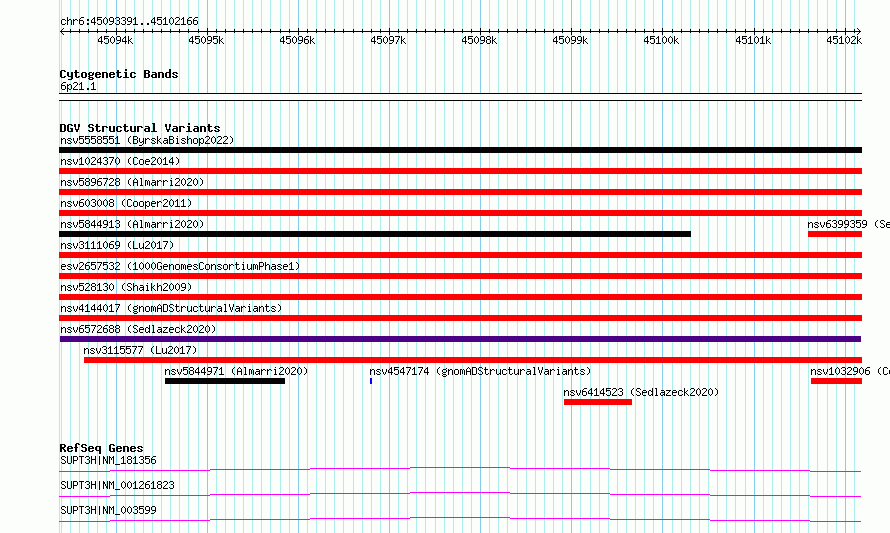Viewport: 890px width, 533px height.
Task: Select the nsv603008 (Cooper2011) label
Action: coord(126,203)
